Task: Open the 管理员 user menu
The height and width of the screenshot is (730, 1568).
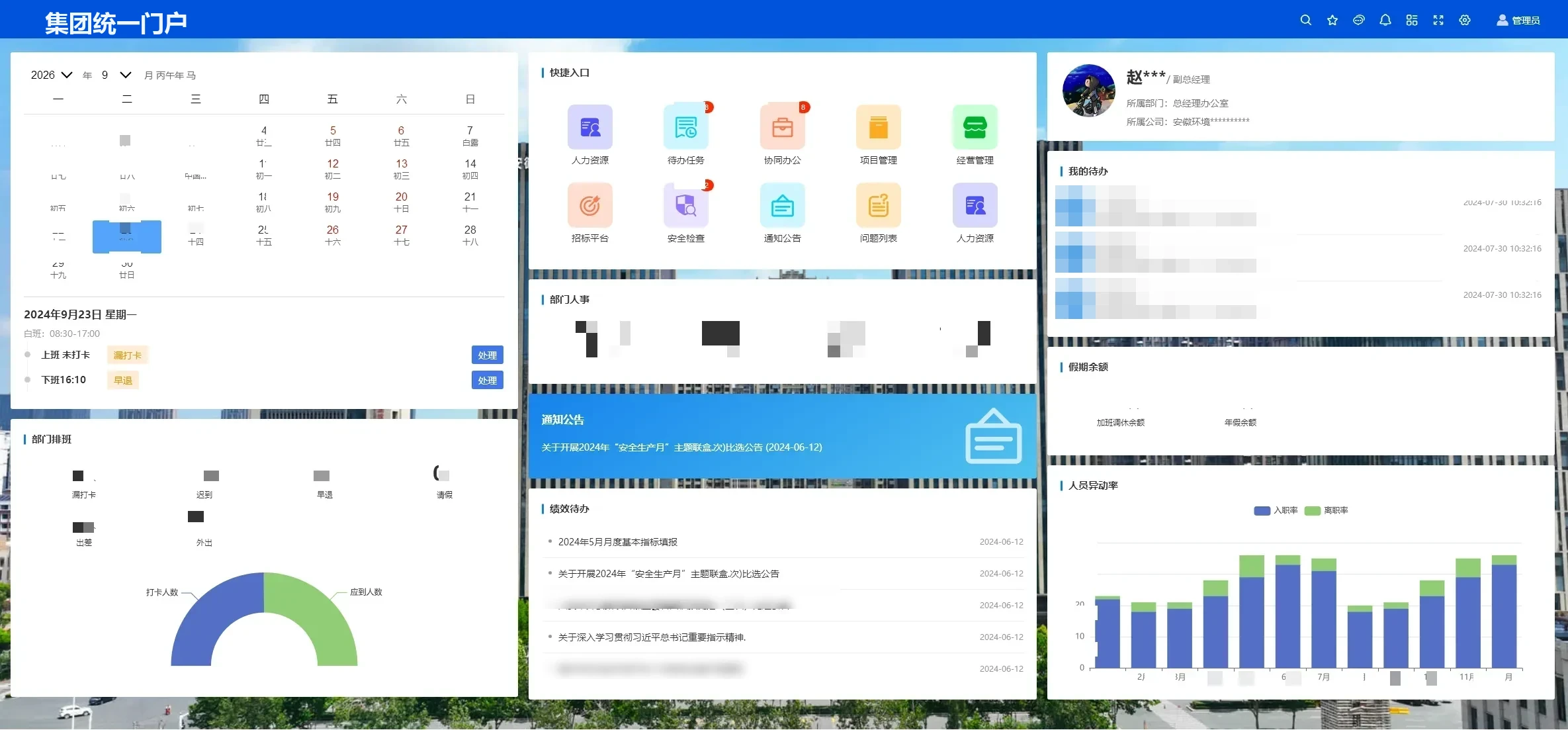Action: pyautogui.click(x=1518, y=21)
